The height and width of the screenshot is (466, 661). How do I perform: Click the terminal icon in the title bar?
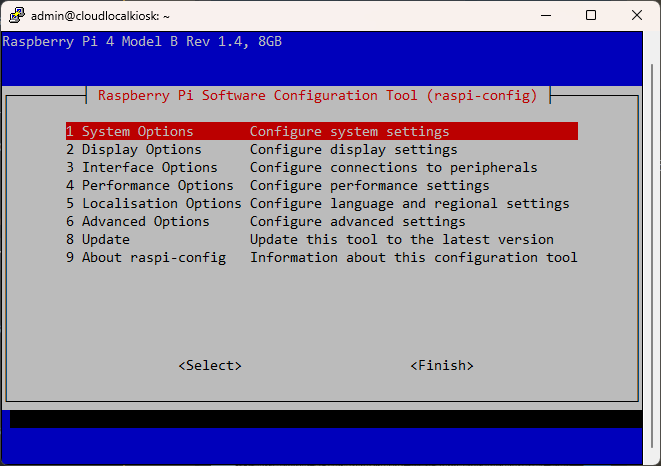(16, 16)
